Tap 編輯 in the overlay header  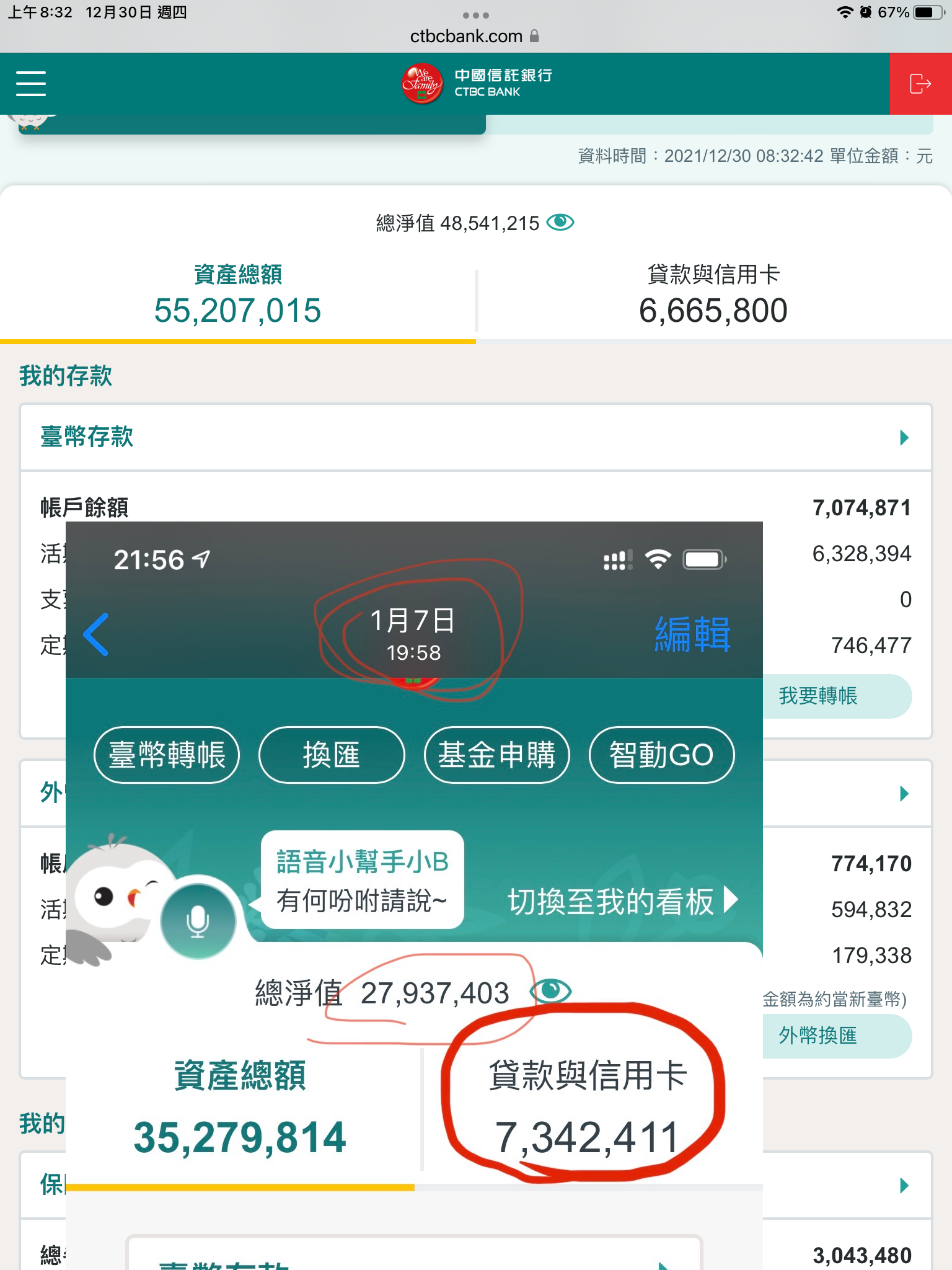click(693, 634)
